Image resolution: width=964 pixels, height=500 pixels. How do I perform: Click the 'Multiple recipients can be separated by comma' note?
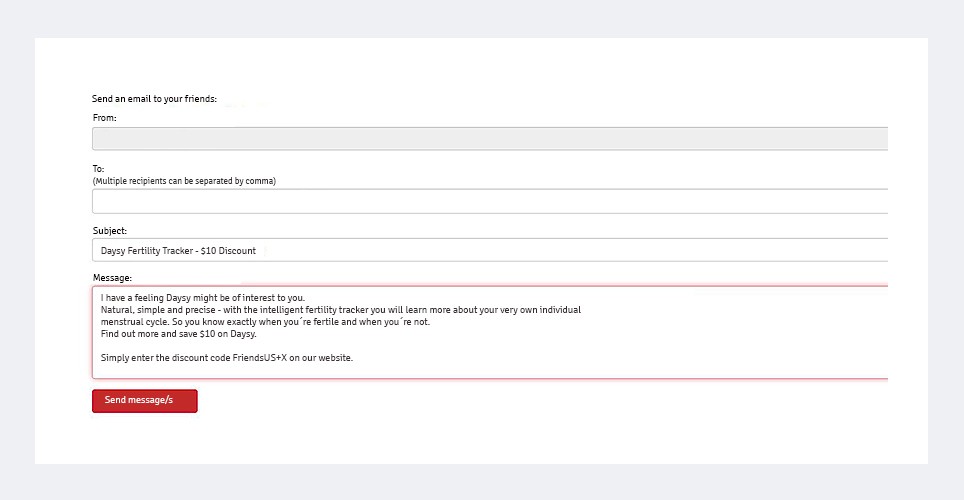click(x=184, y=181)
